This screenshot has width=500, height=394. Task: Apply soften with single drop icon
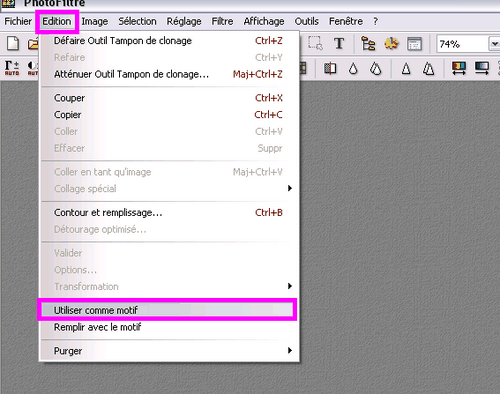(353, 69)
